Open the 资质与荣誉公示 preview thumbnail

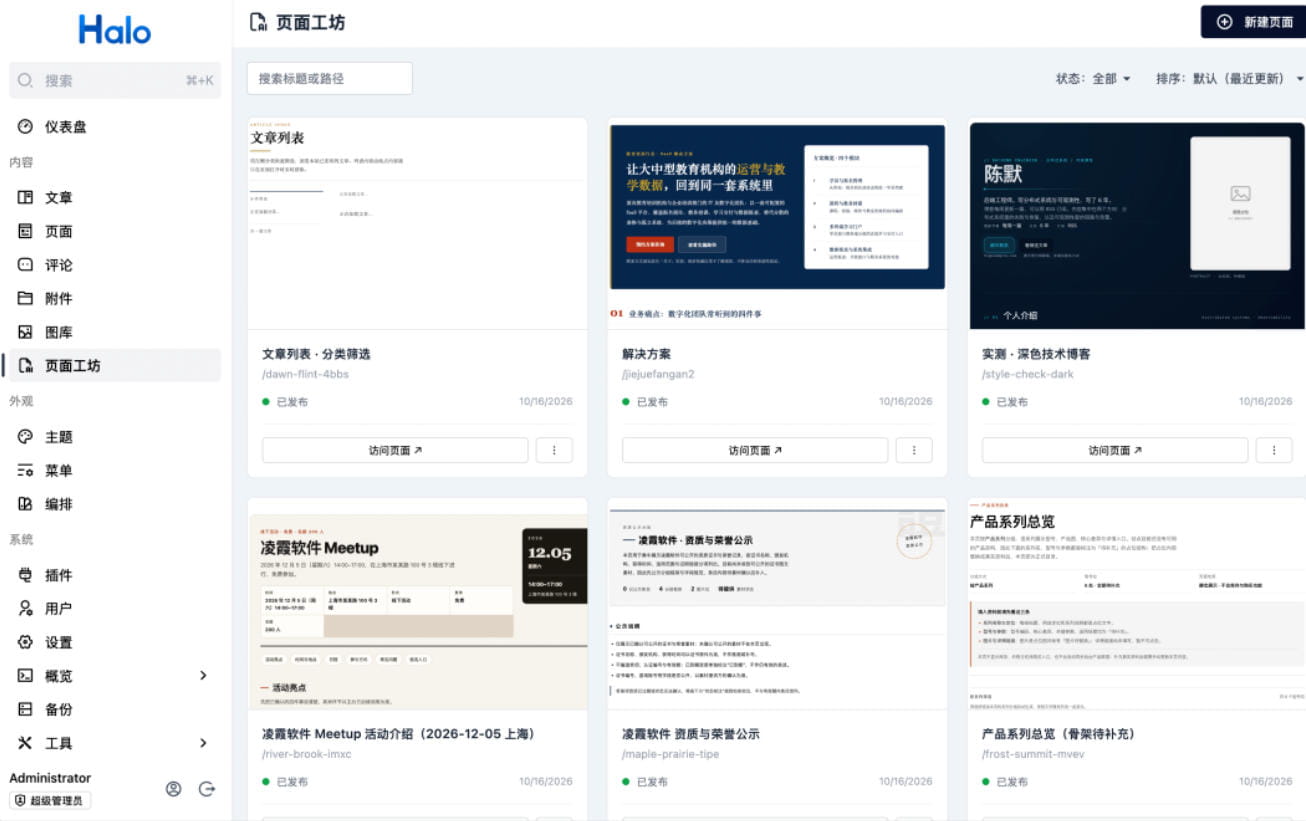point(777,604)
